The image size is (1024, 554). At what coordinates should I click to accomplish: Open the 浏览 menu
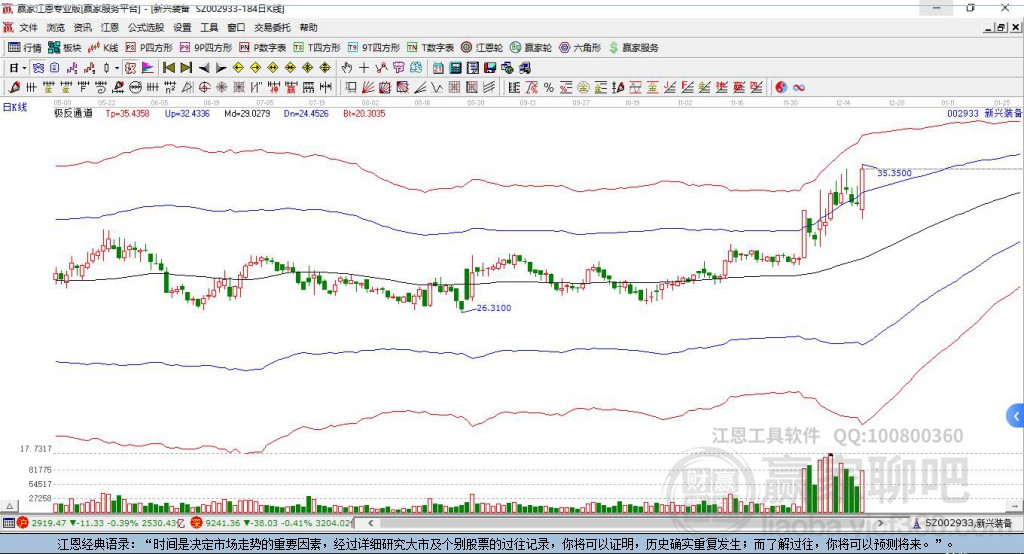[56, 27]
